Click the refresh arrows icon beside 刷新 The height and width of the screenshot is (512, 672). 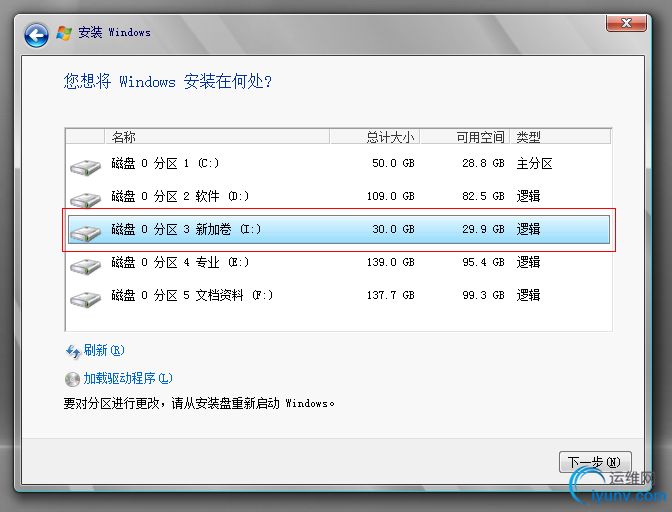click(x=73, y=351)
